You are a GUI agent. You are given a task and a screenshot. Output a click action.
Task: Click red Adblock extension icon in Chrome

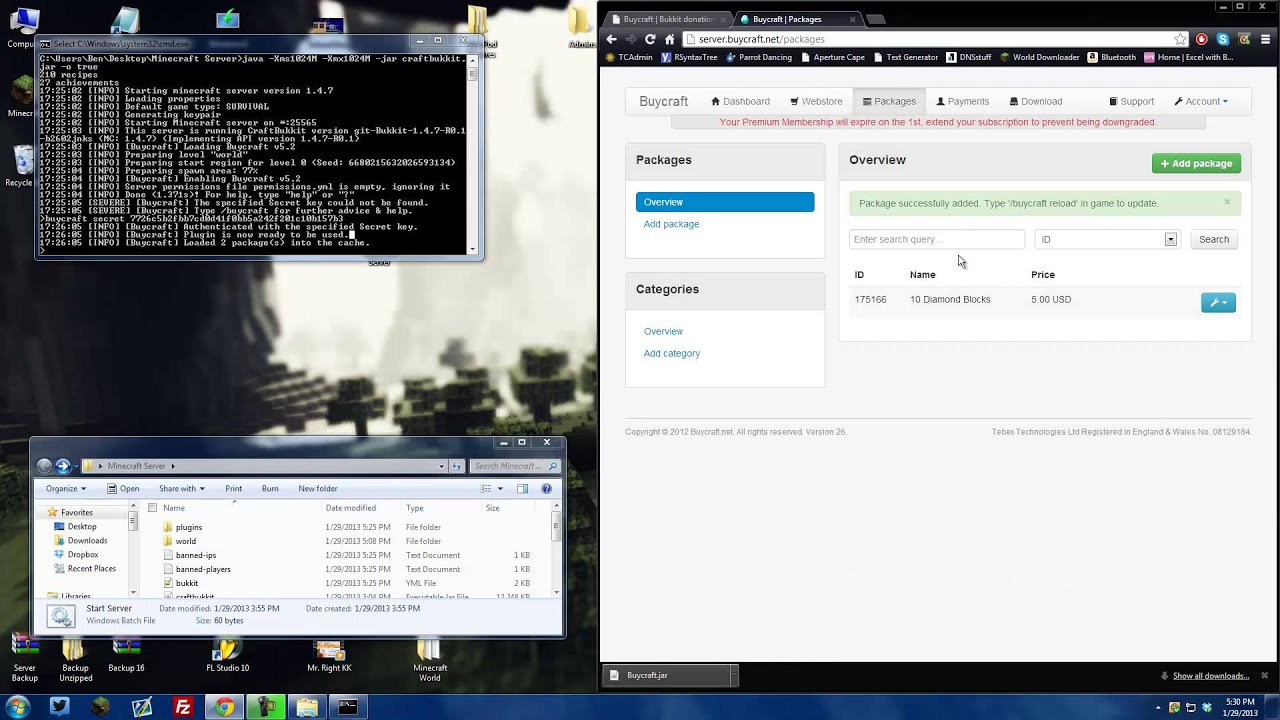(1202, 39)
